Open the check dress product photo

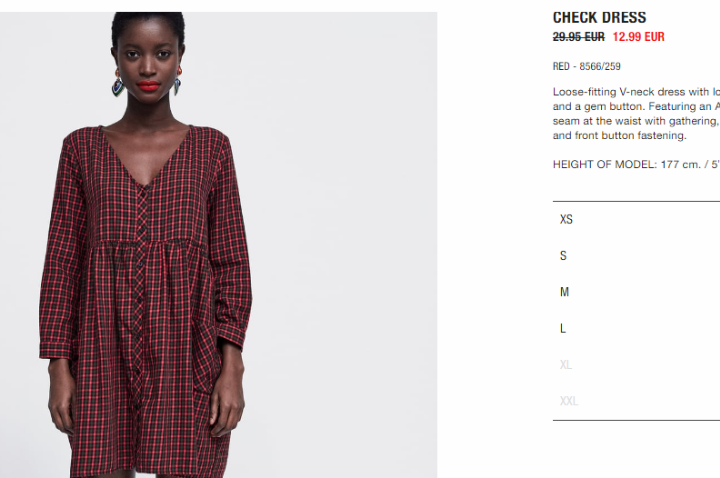point(219,245)
